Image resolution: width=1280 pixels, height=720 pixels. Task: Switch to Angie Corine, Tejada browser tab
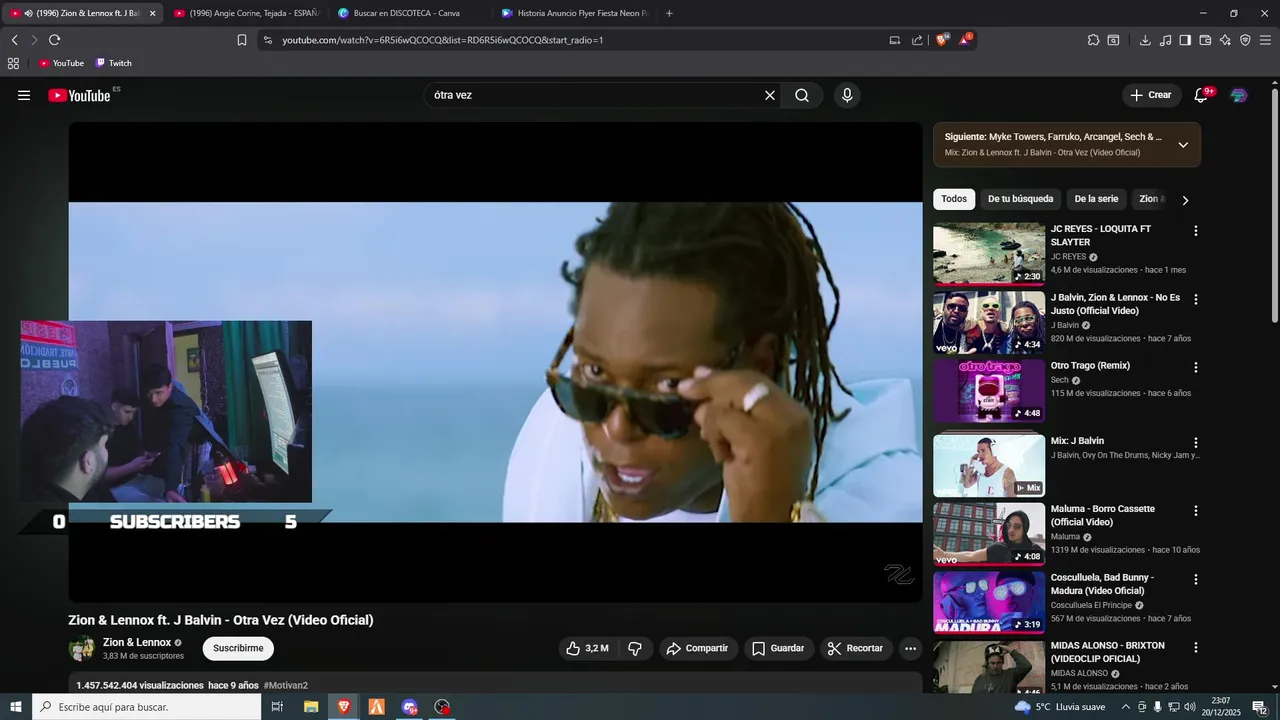(x=245, y=13)
